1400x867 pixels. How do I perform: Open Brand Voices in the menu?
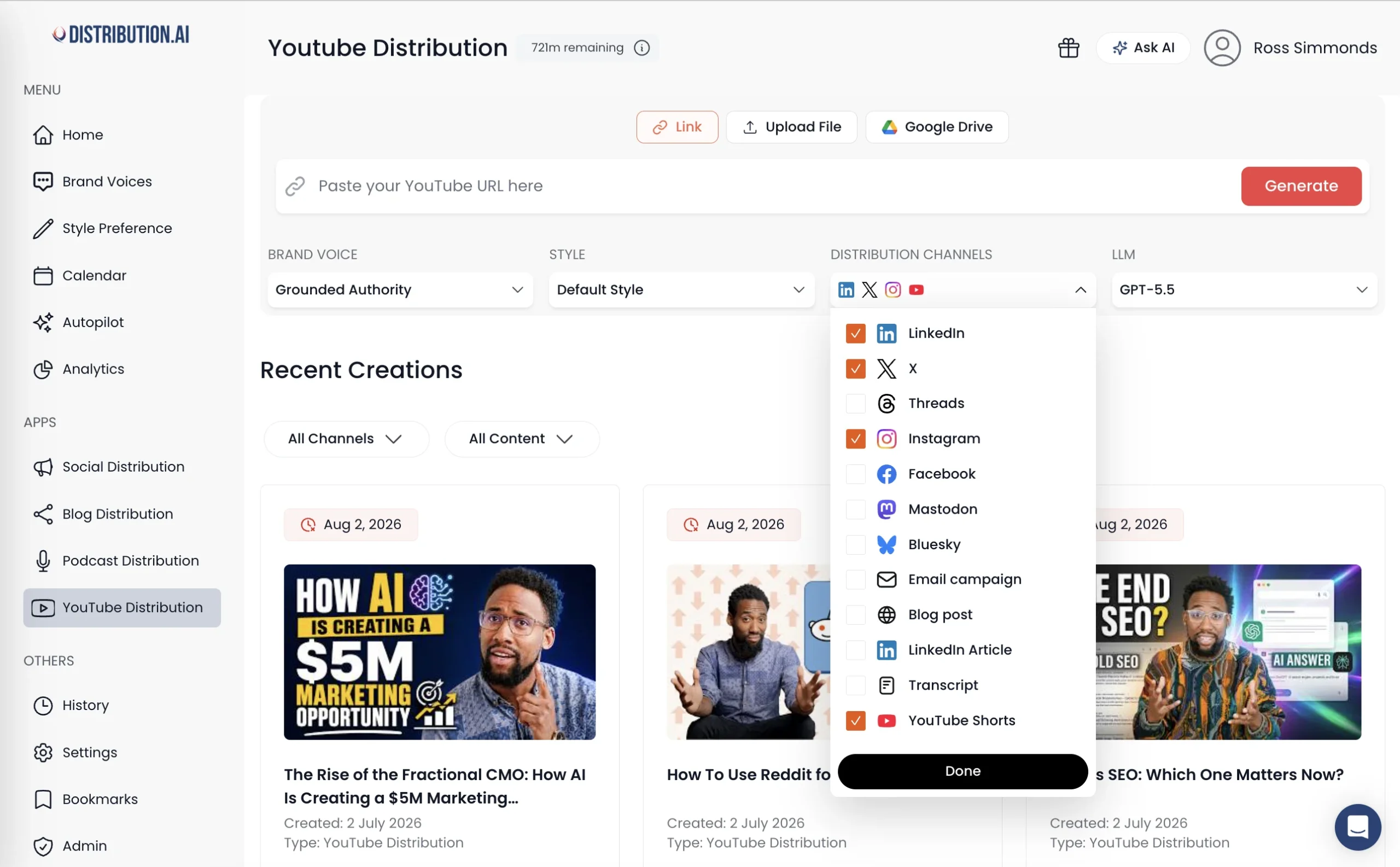(x=94, y=182)
